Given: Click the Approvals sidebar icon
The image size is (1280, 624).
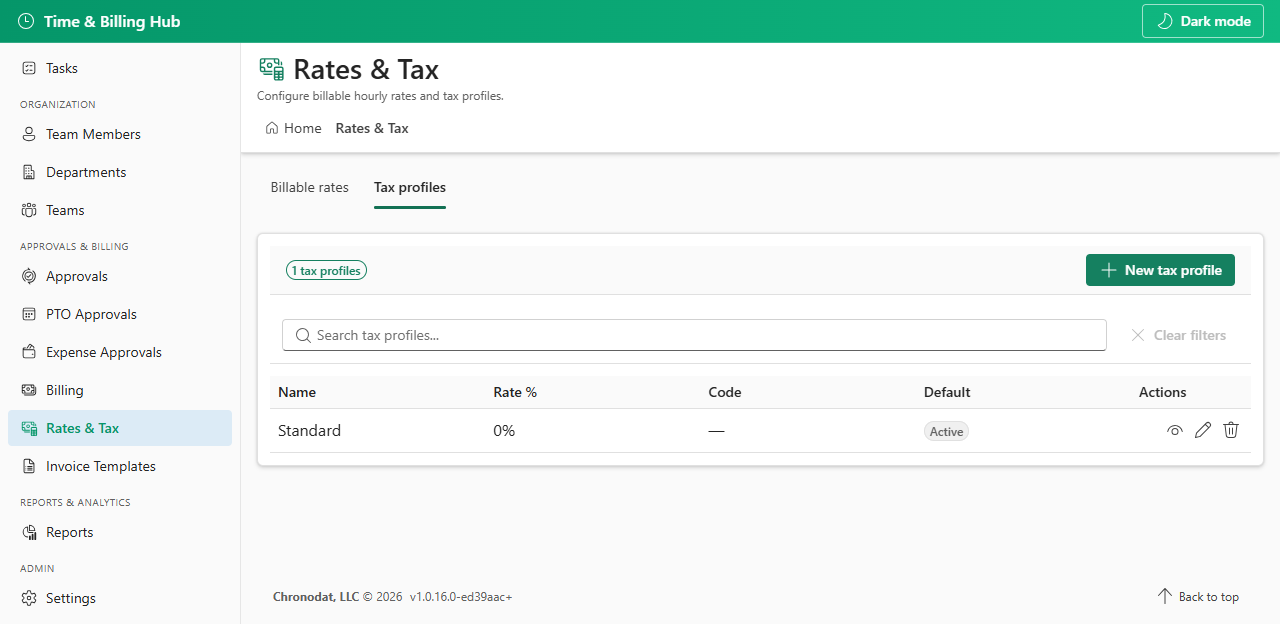Looking at the screenshot, I should 29,276.
